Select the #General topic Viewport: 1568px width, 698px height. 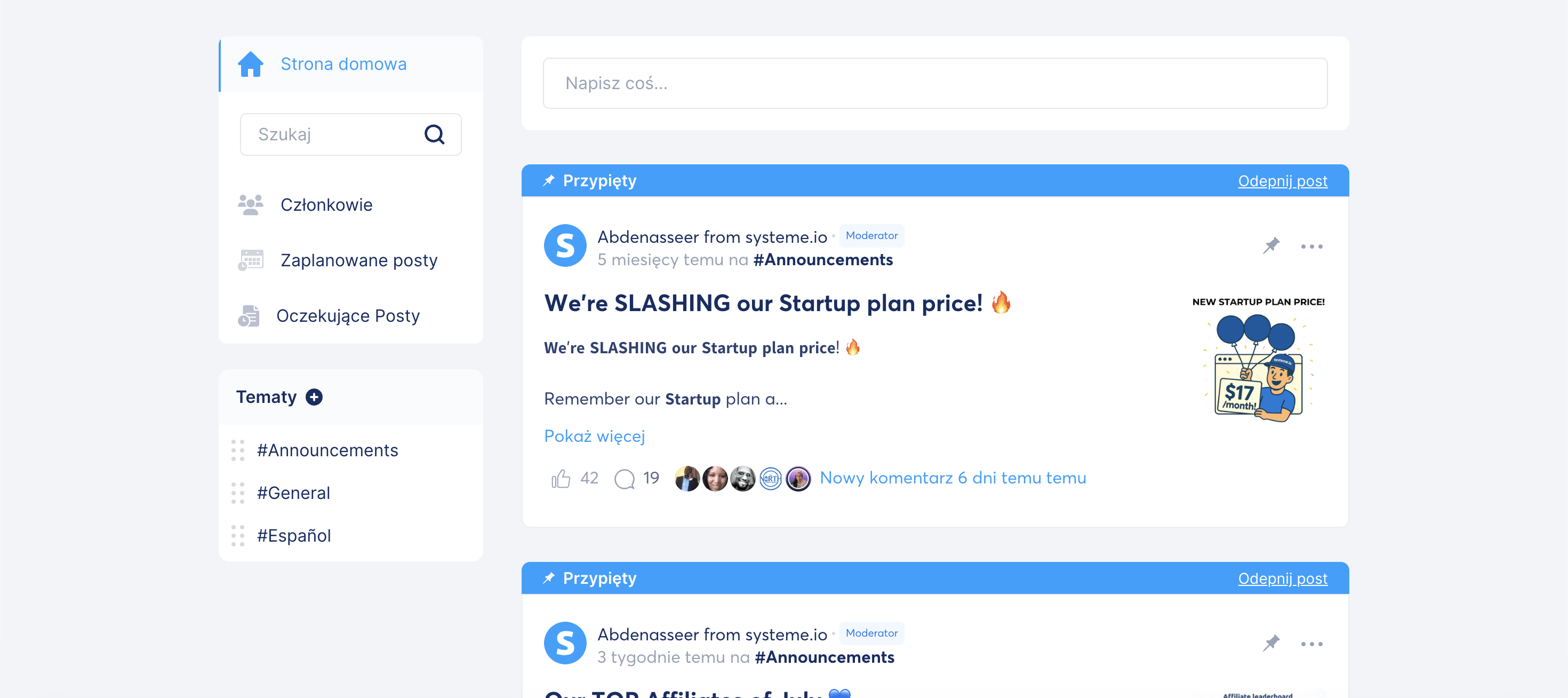(293, 493)
